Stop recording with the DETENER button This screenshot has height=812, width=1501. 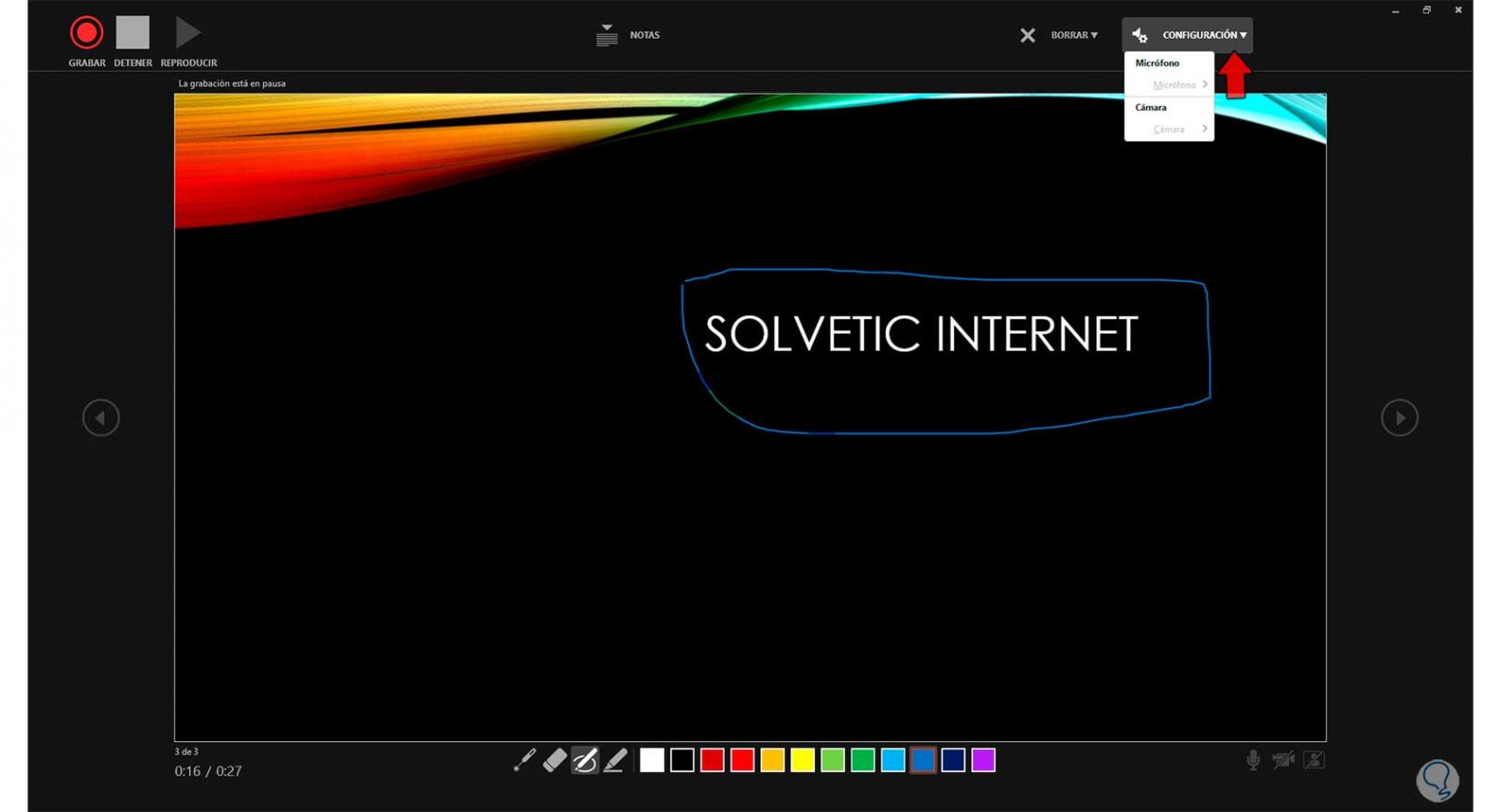pyautogui.click(x=133, y=41)
